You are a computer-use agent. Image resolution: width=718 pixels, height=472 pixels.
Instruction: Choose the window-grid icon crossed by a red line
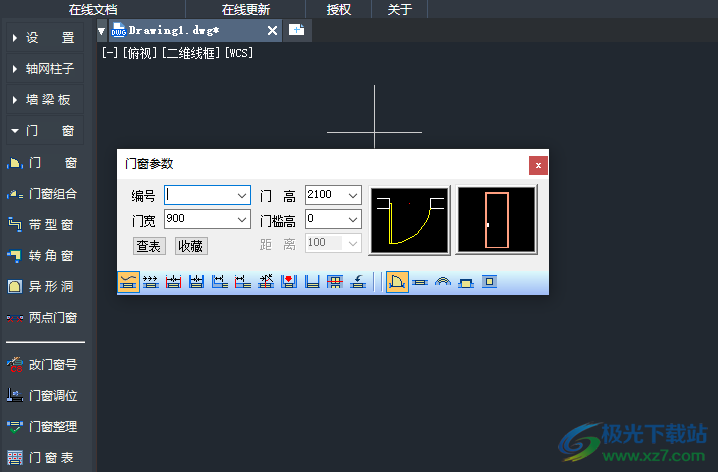[335, 282]
